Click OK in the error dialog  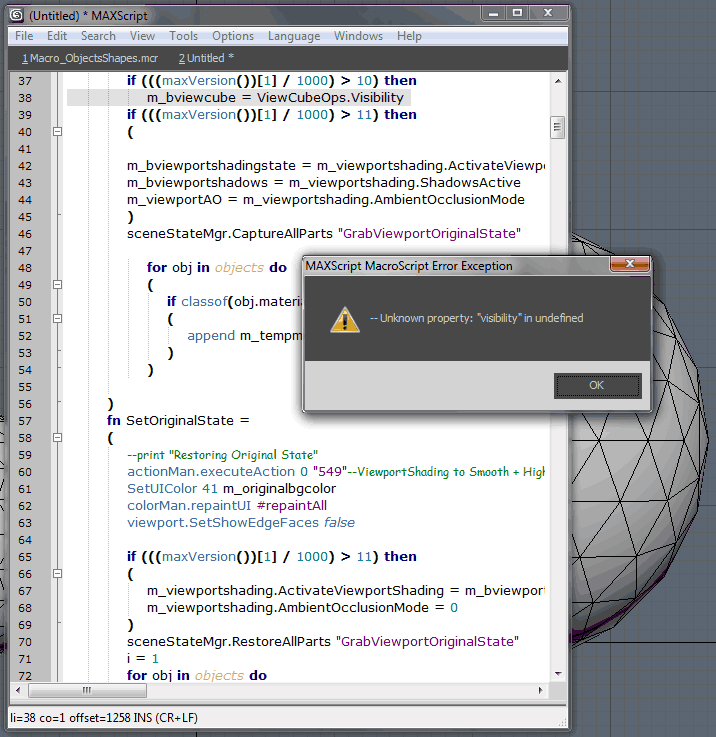coord(598,385)
